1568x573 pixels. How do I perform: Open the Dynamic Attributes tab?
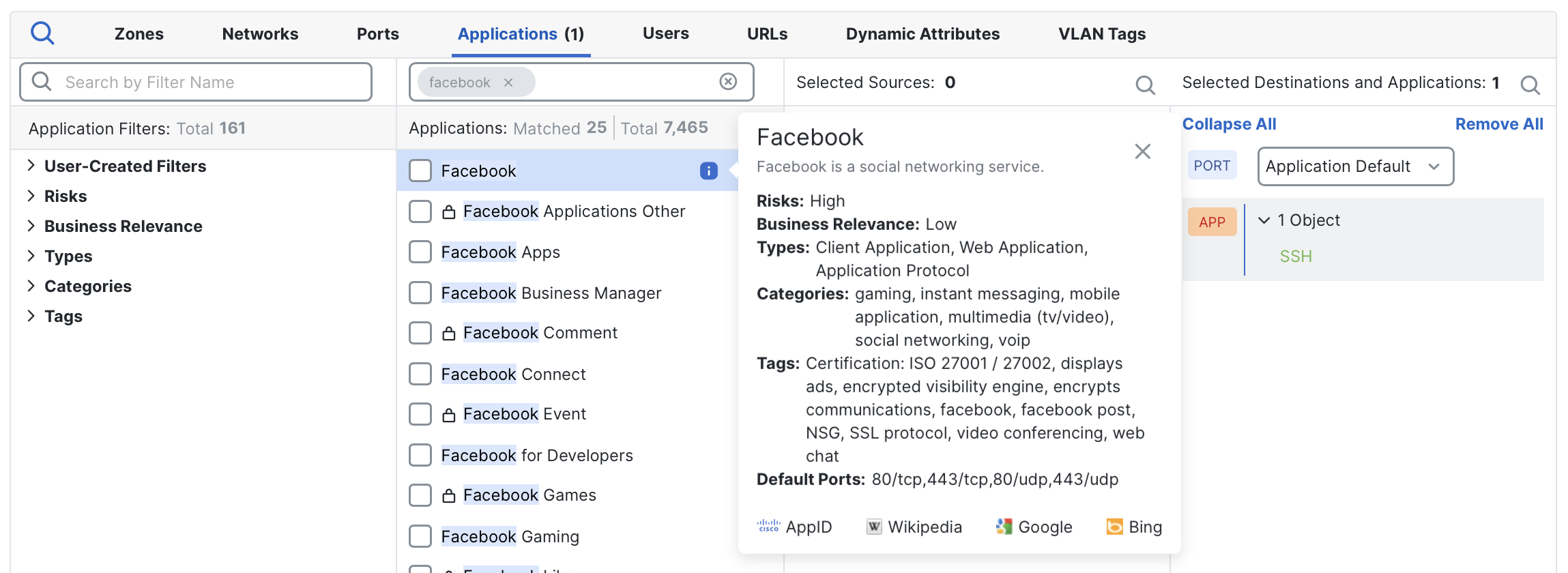[923, 34]
